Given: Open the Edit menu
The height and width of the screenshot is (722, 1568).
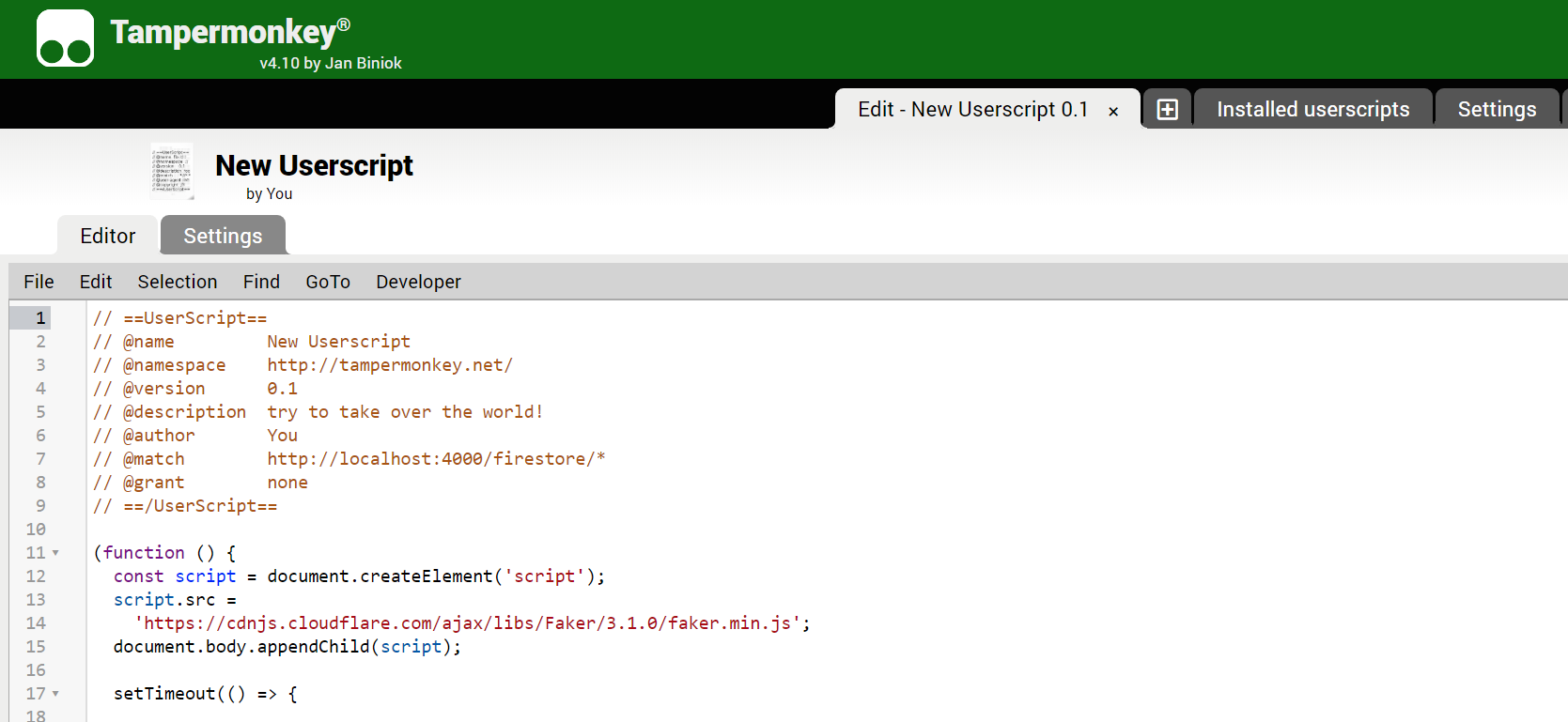Looking at the screenshot, I should (x=96, y=282).
